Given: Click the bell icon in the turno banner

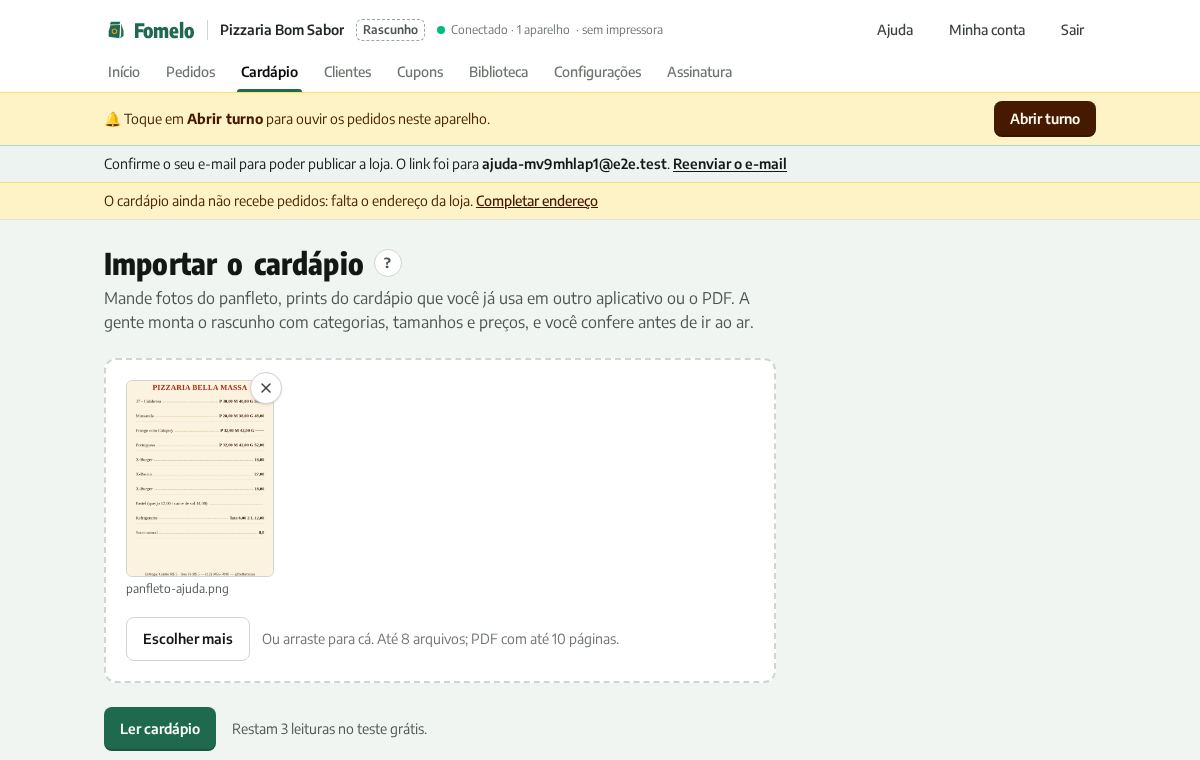Looking at the screenshot, I should [x=112, y=119].
